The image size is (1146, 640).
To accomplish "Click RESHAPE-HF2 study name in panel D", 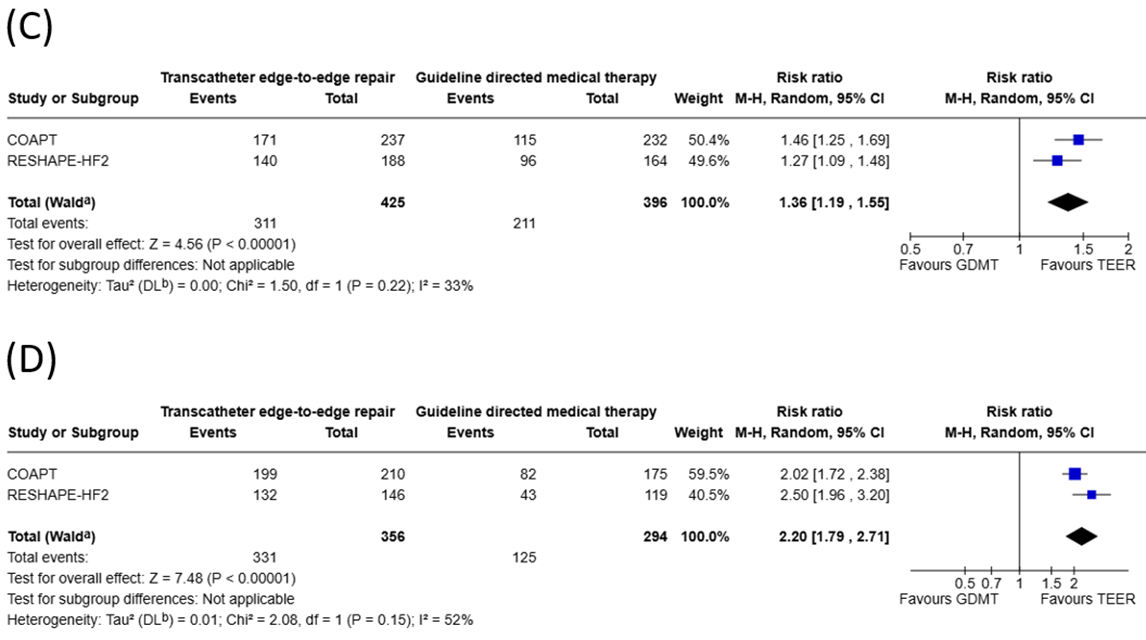I will coord(58,495).
